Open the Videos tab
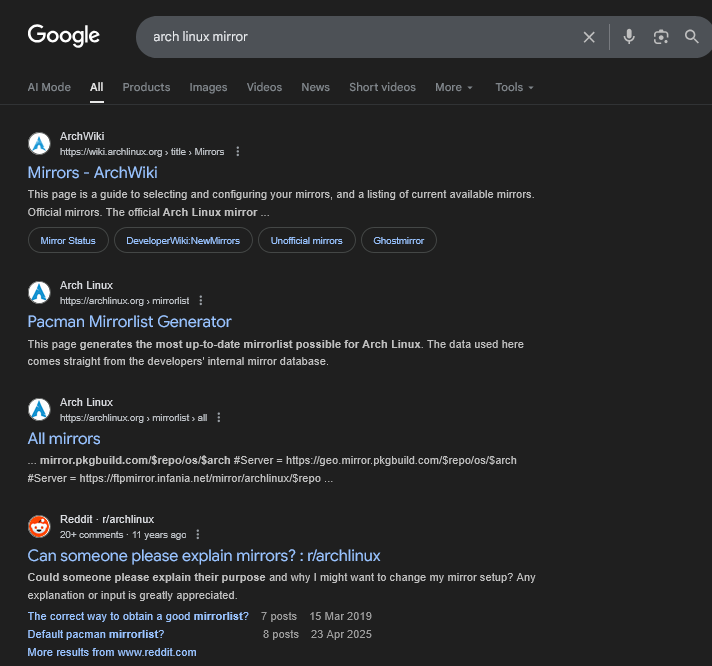712x666 pixels. click(264, 87)
